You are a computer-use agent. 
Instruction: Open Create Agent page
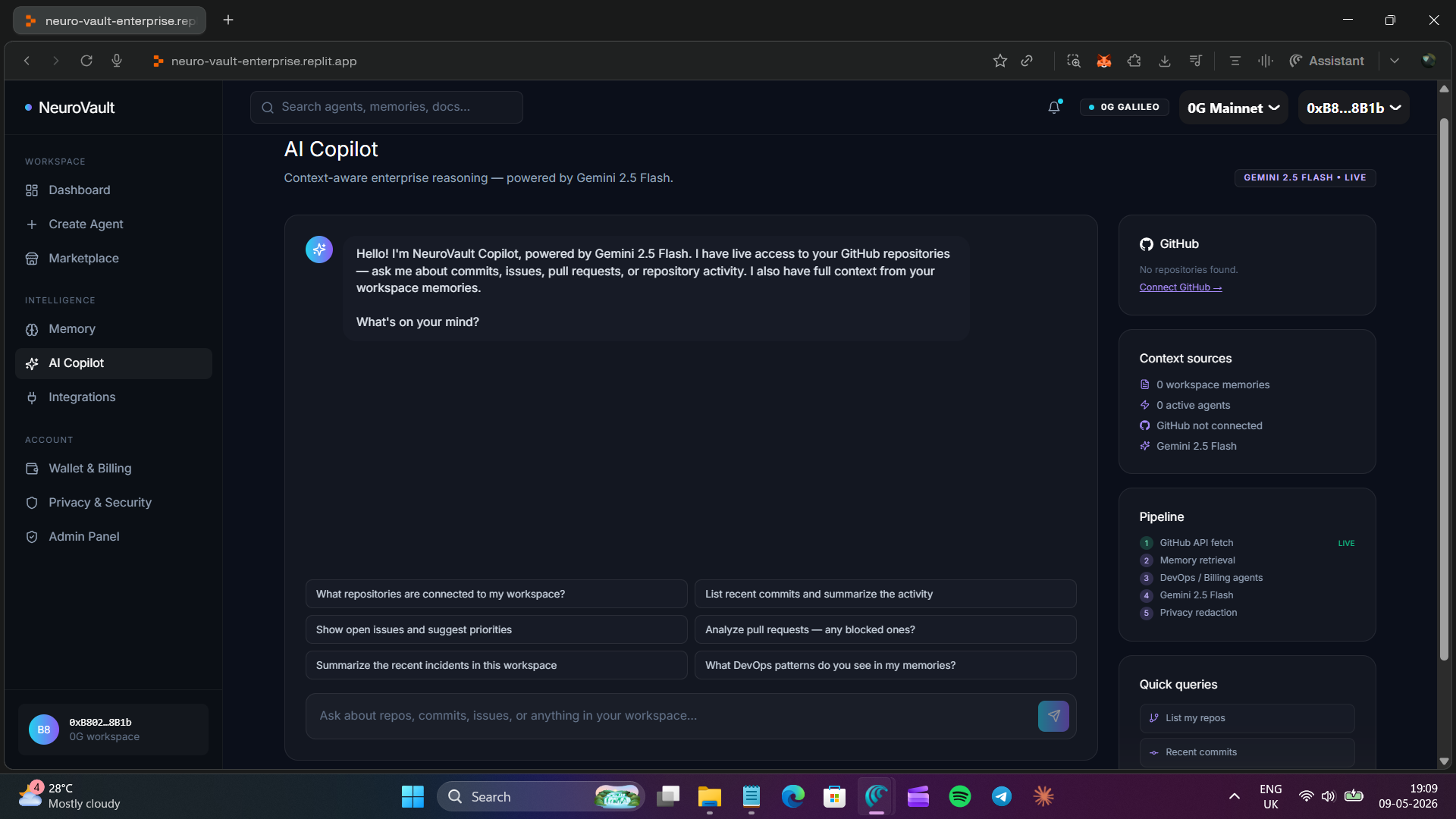[114, 224]
